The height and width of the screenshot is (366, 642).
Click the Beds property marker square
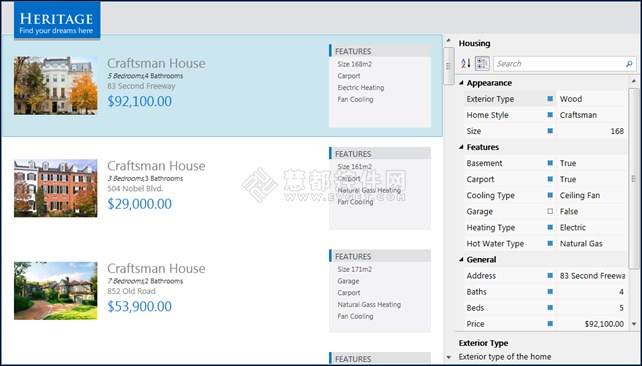[550, 307]
